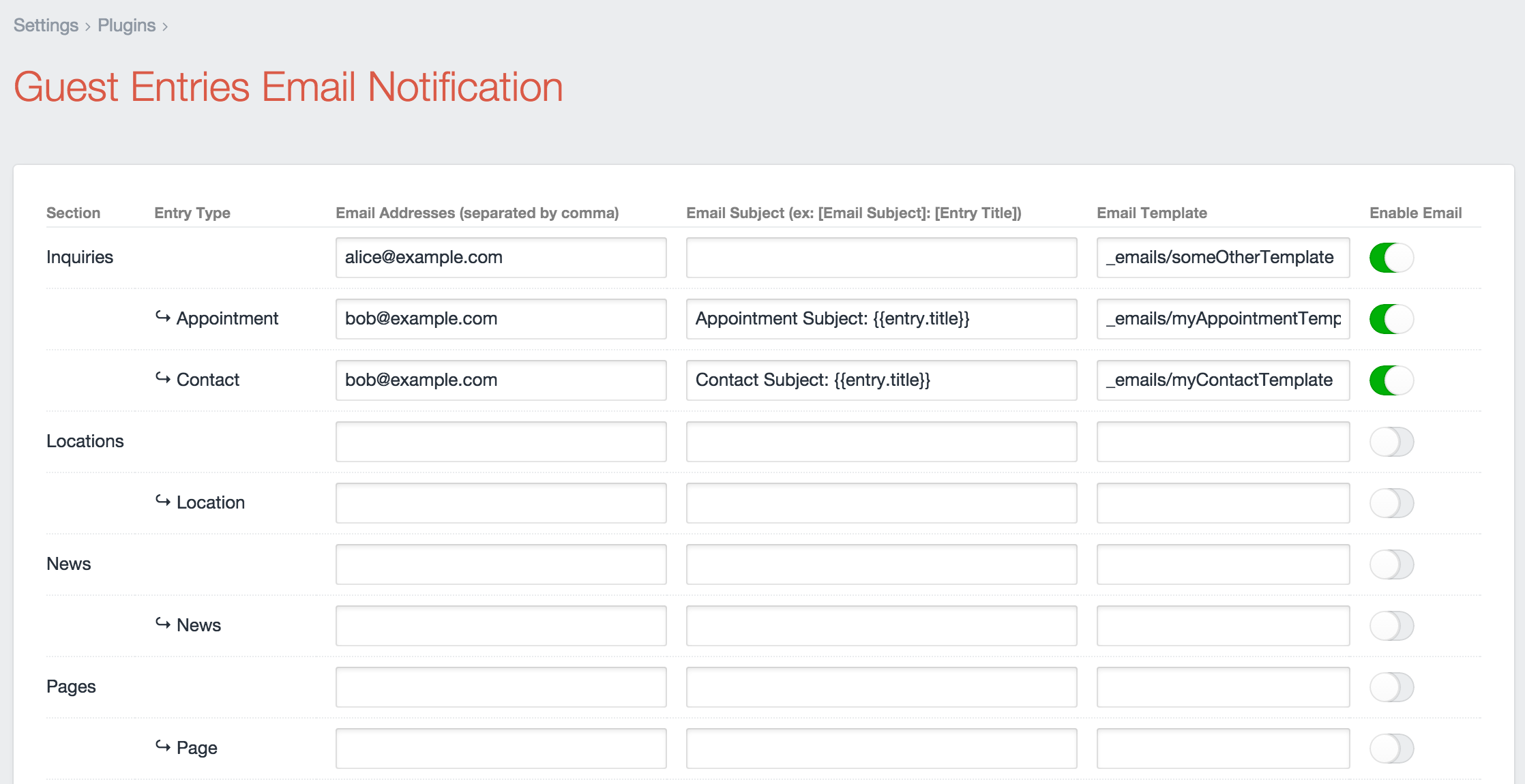The height and width of the screenshot is (784, 1525).
Task: Turn on the News section email toggle
Action: coord(1391,564)
